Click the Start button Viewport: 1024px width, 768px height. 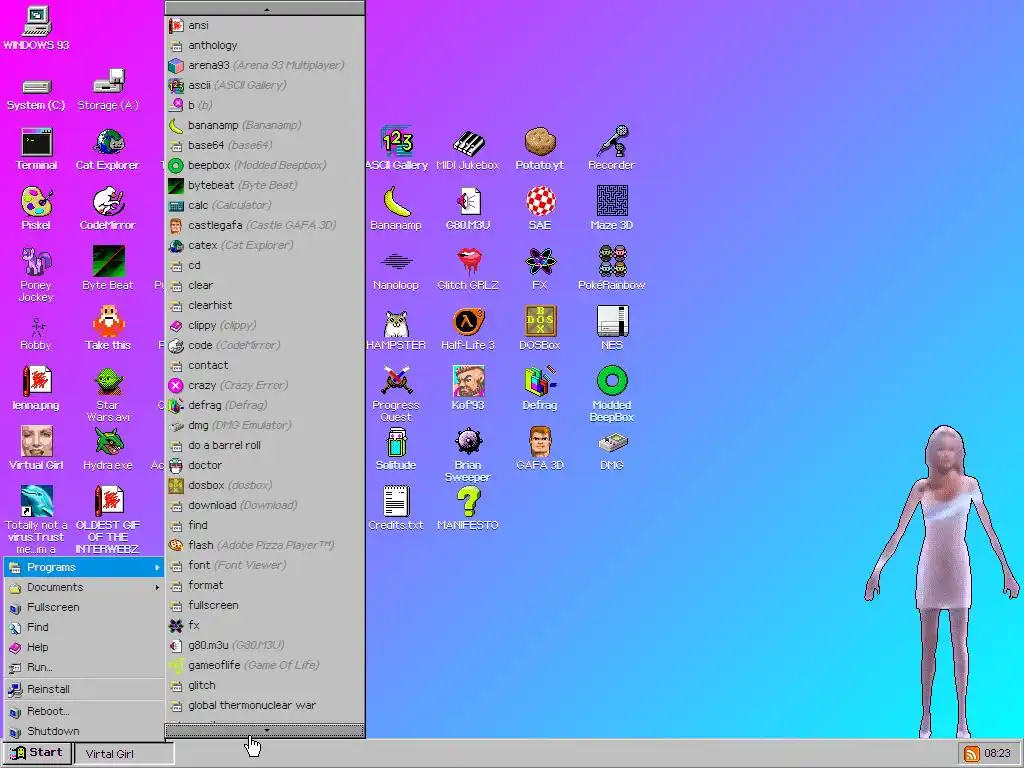(x=37, y=753)
